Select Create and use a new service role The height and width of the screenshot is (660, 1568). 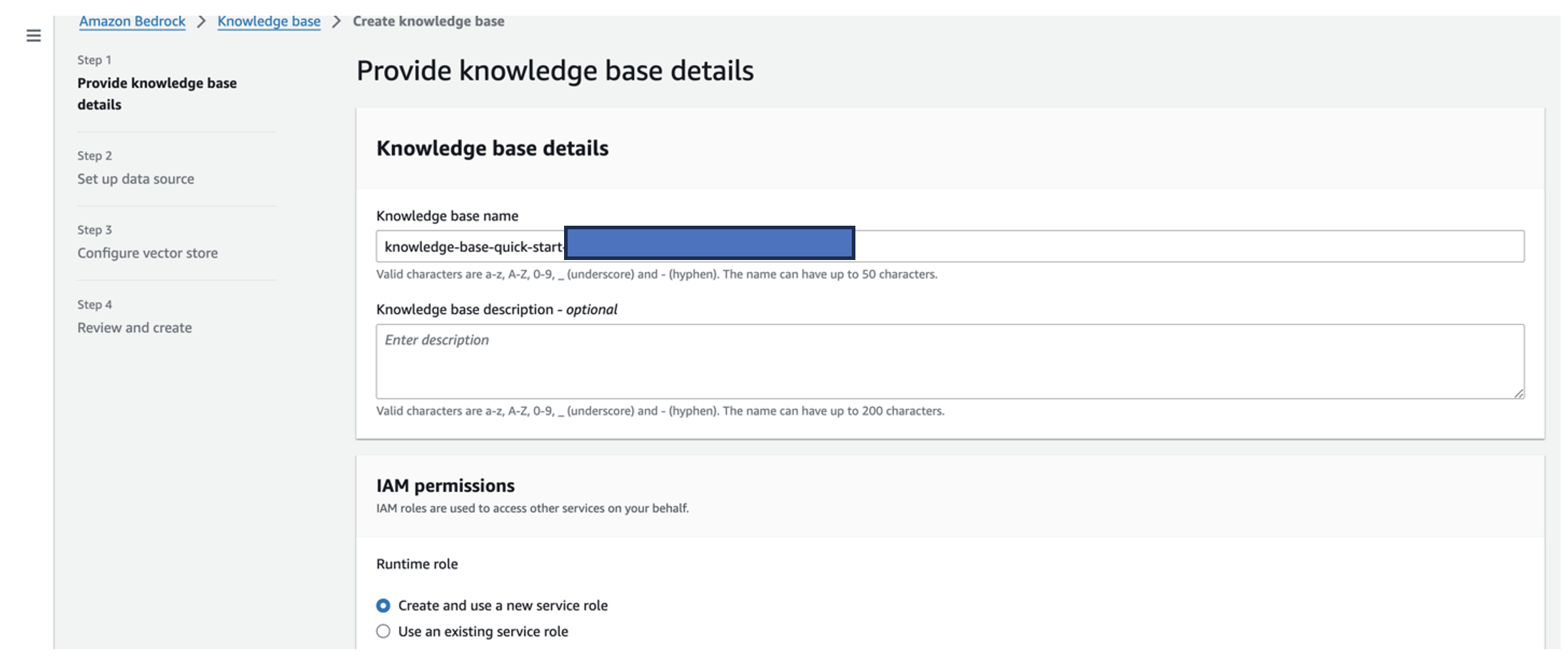coord(383,606)
